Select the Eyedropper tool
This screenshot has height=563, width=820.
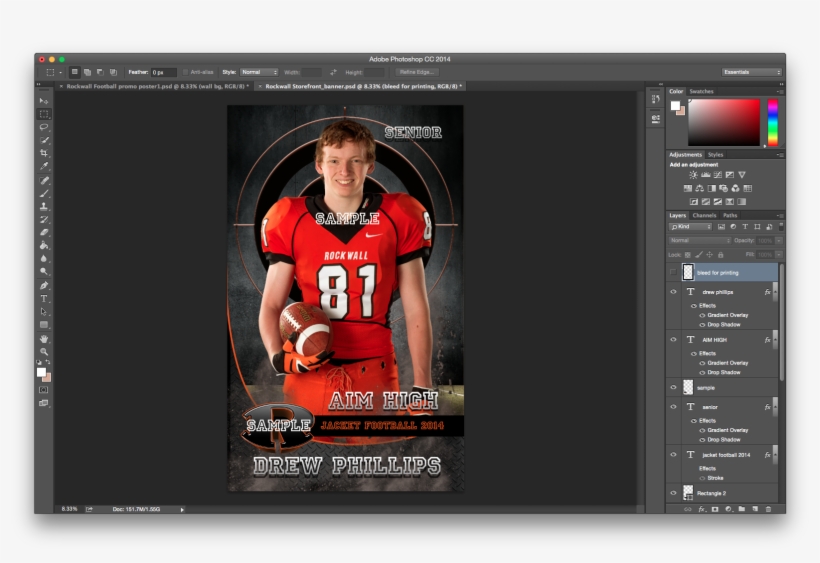pyautogui.click(x=44, y=166)
